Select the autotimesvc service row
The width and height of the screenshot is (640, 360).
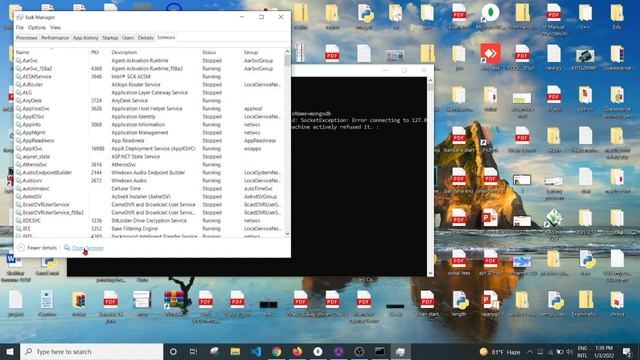149,189
